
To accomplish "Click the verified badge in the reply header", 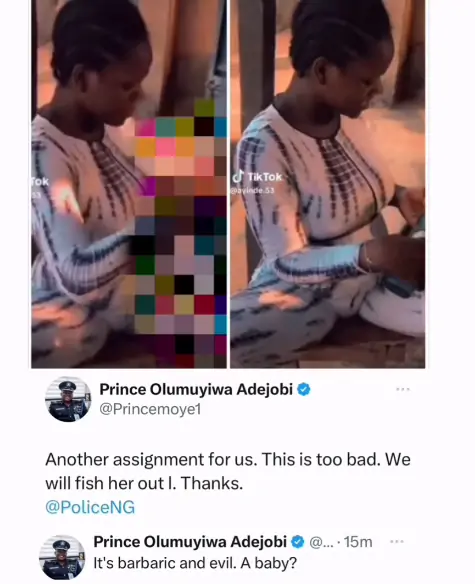I will click(x=297, y=542).
